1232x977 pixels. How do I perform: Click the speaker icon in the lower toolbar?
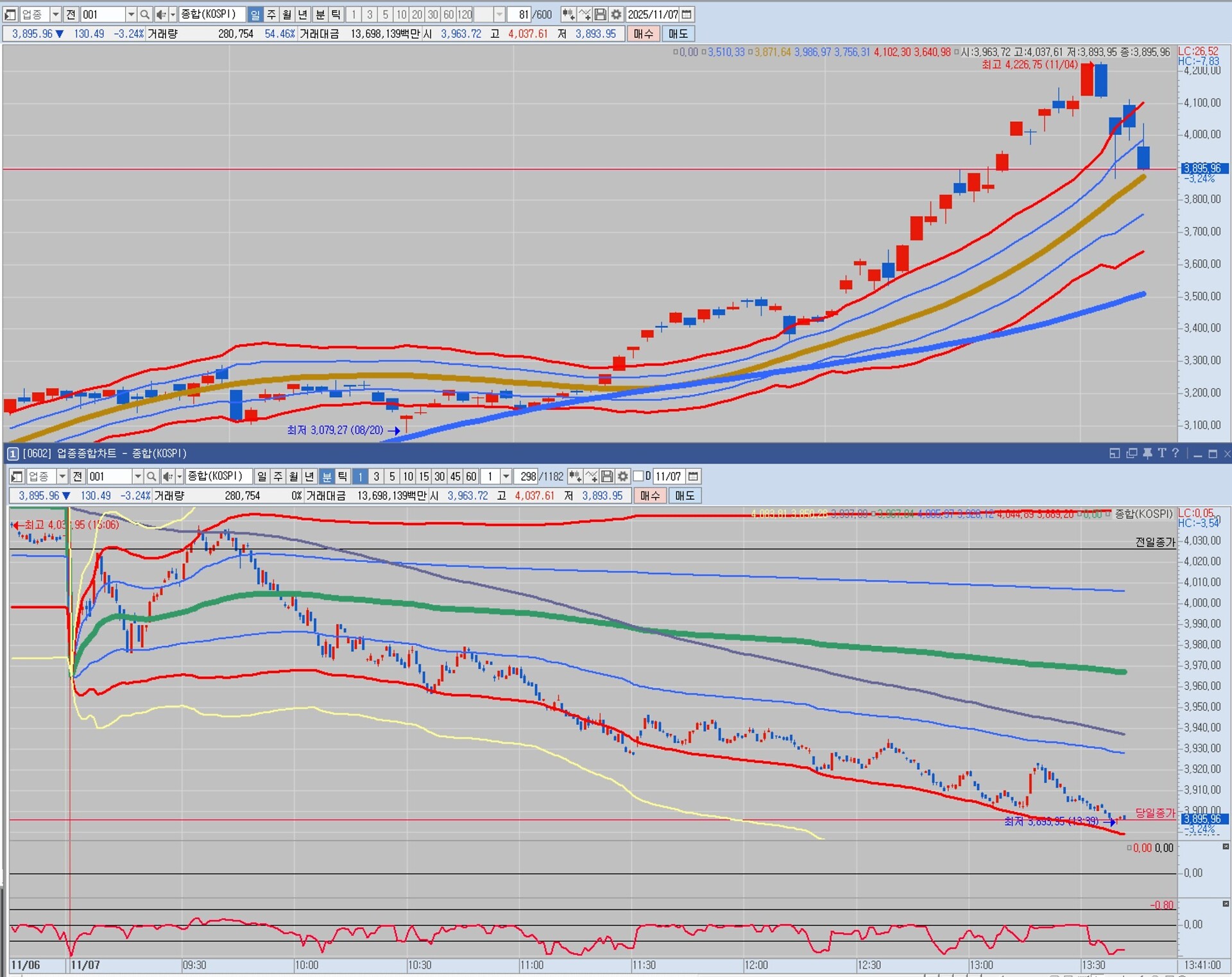click(x=167, y=476)
